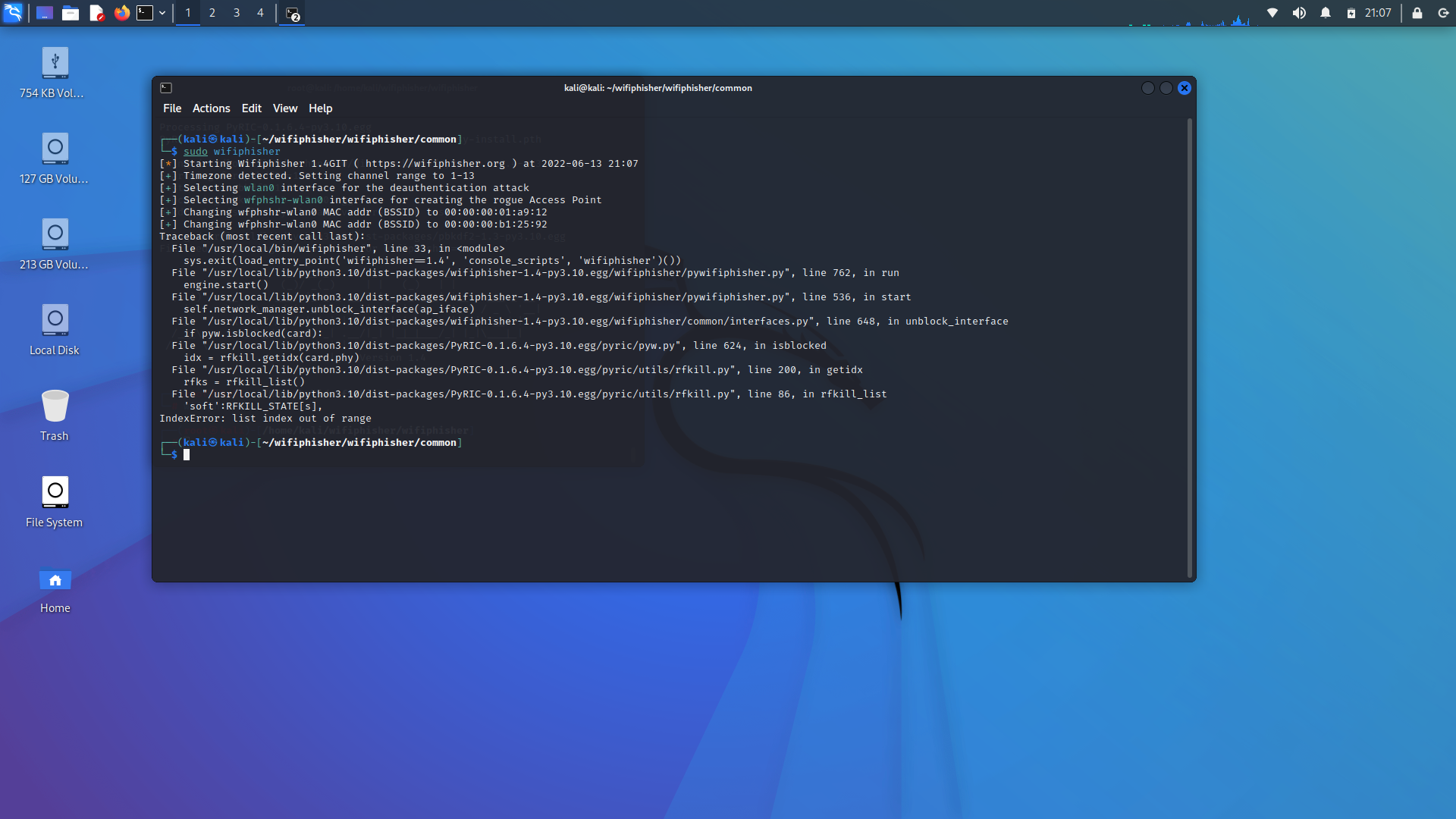Switch to workspace 1
1456x819 pixels.
click(x=188, y=13)
